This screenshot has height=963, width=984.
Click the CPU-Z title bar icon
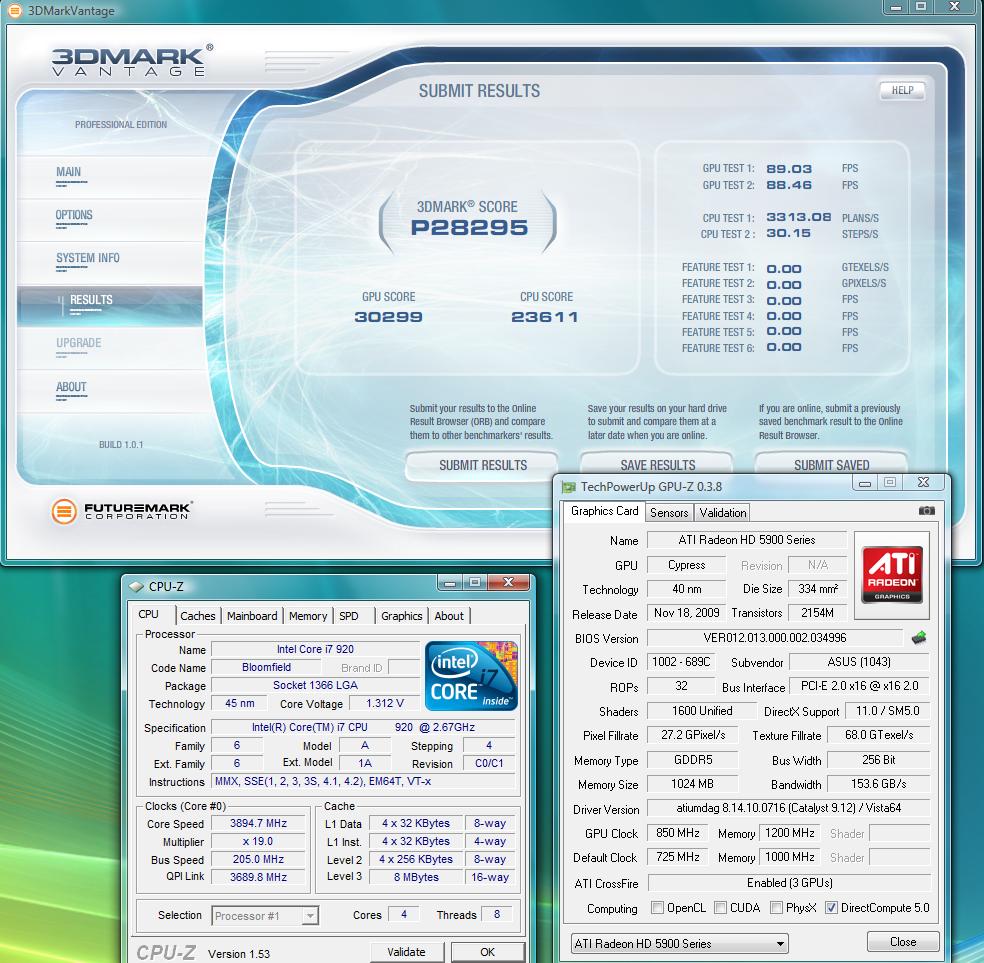tap(136, 587)
